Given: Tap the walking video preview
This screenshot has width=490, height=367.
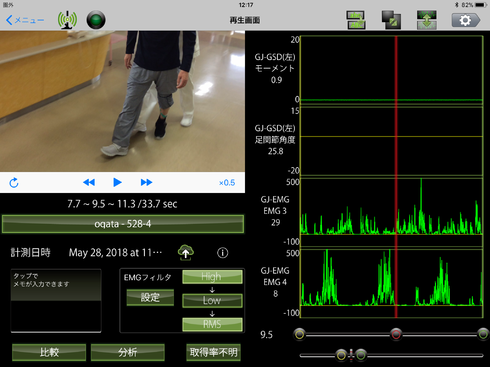Looking at the screenshot, I should (x=122, y=101).
